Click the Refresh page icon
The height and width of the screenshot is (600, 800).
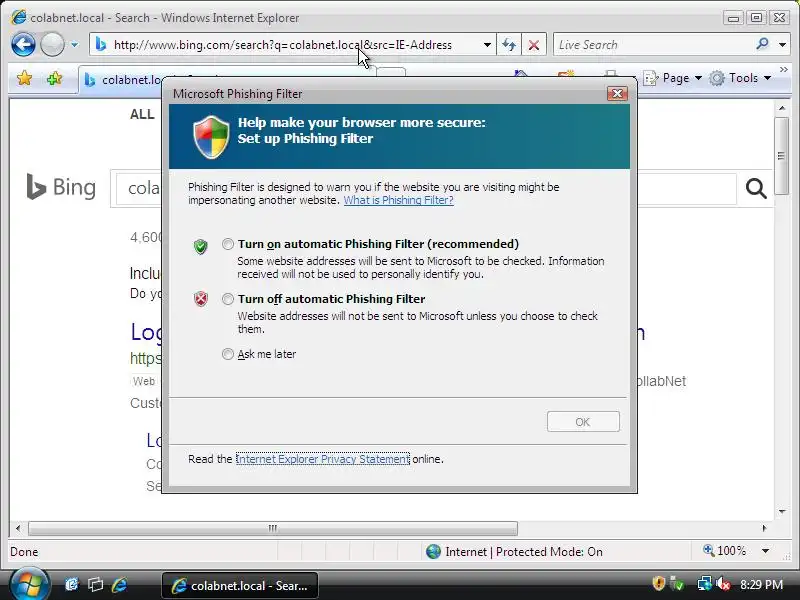pyautogui.click(x=509, y=45)
